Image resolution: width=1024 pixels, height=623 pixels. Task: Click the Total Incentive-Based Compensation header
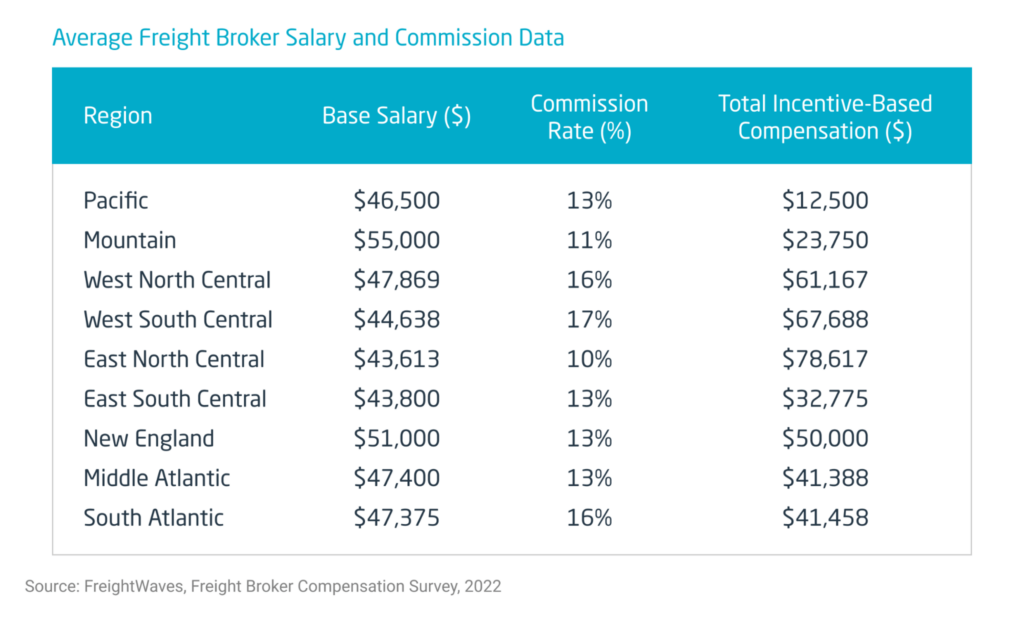825,117
